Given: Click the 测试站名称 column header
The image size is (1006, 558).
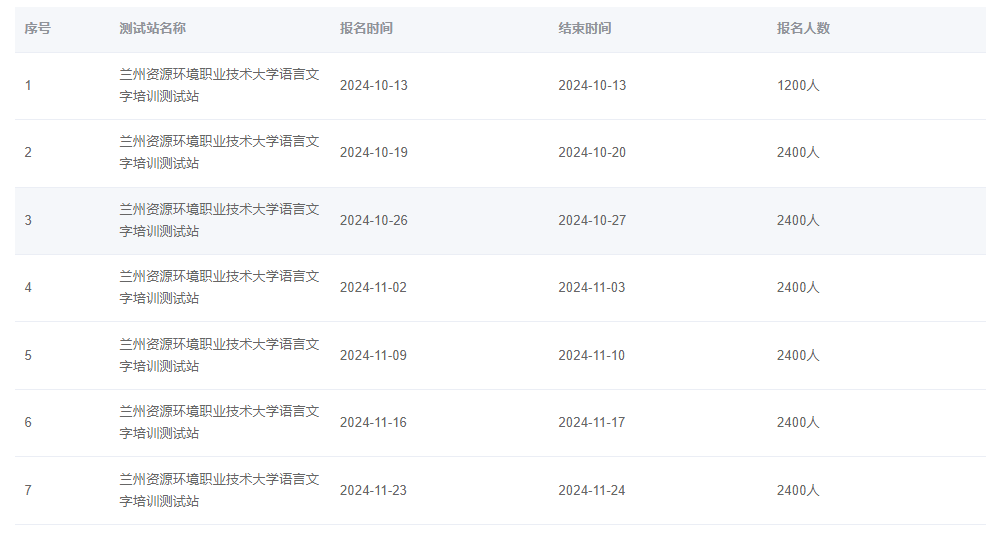Looking at the screenshot, I should coord(152,29).
